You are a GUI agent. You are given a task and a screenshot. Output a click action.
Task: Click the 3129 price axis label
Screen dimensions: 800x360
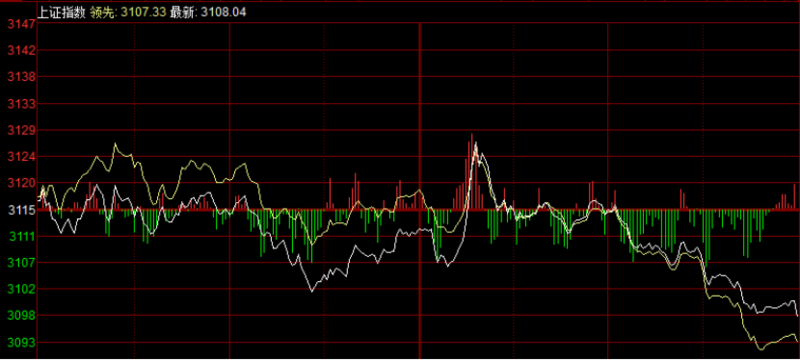click(x=21, y=130)
